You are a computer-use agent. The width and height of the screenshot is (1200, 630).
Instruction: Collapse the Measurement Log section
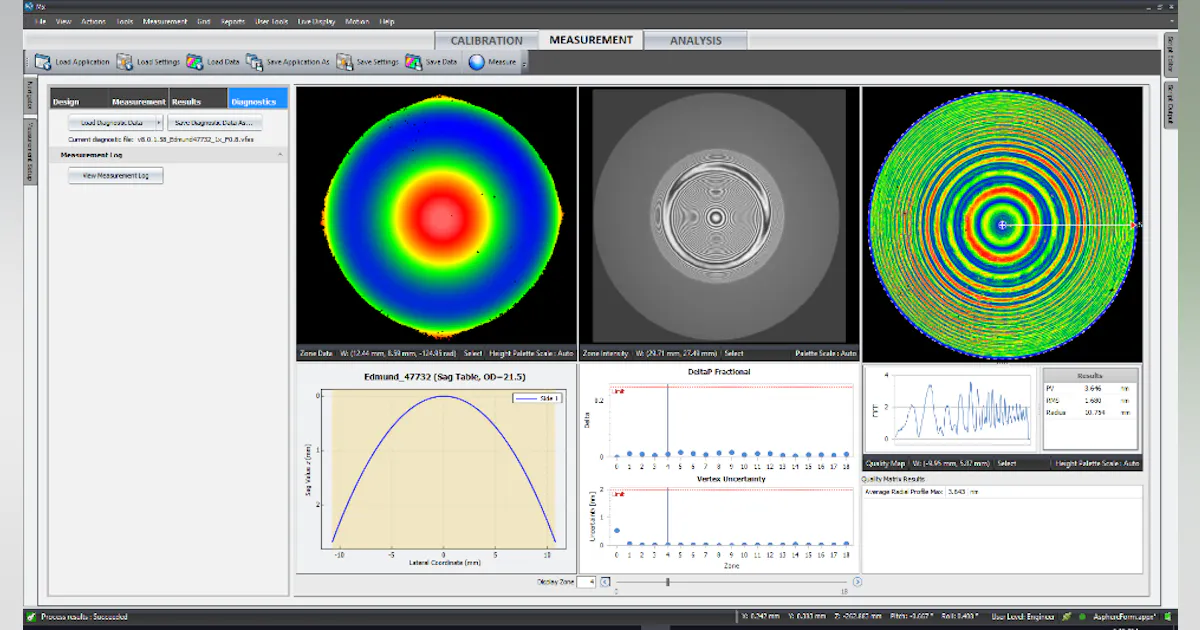point(279,155)
